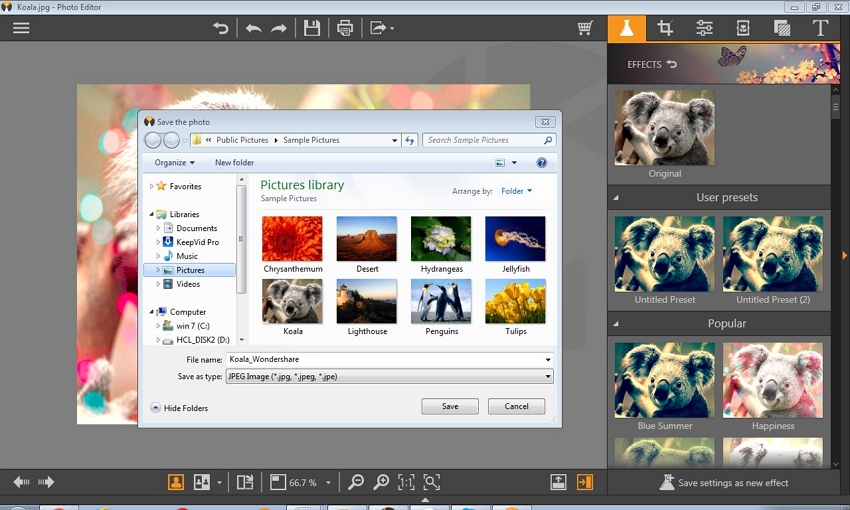850x510 pixels.
Task: Click the Cancel button
Action: (516, 406)
